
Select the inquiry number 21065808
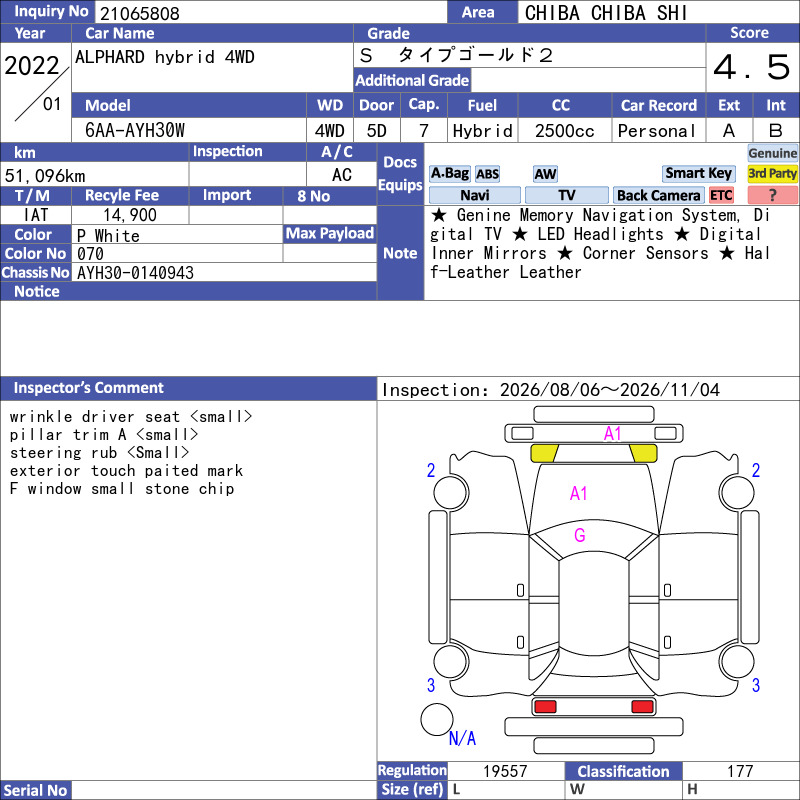point(139,14)
